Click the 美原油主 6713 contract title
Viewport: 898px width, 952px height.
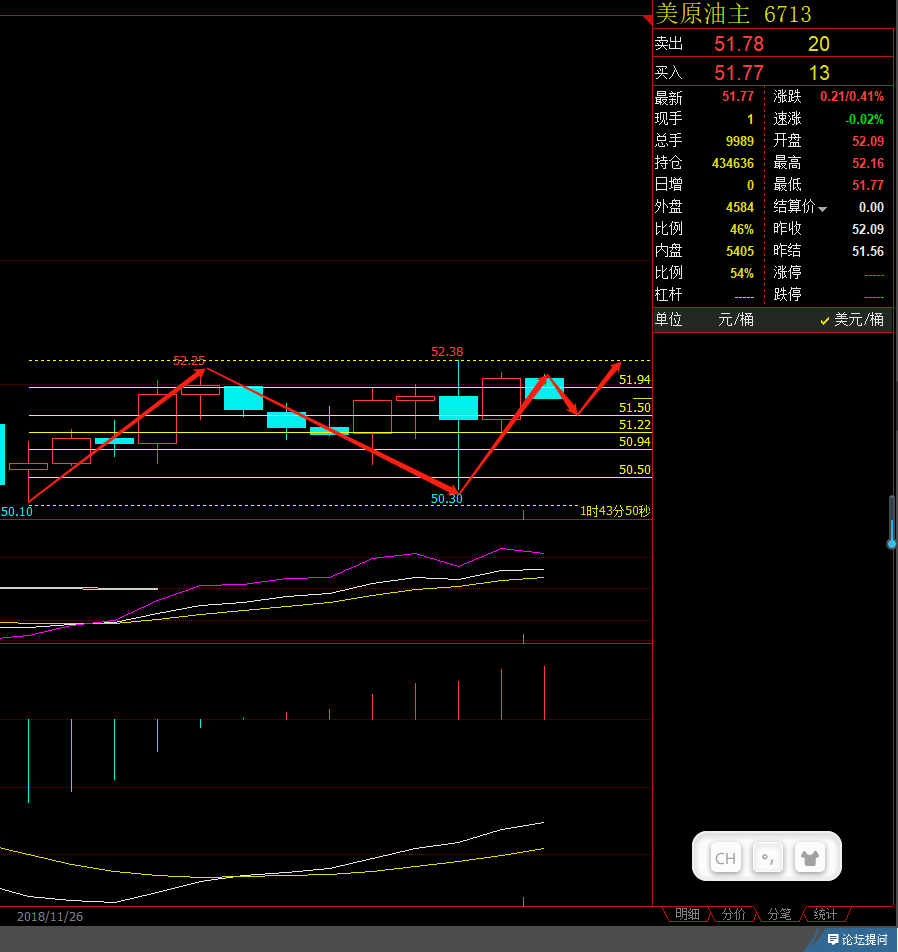[733, 14]
